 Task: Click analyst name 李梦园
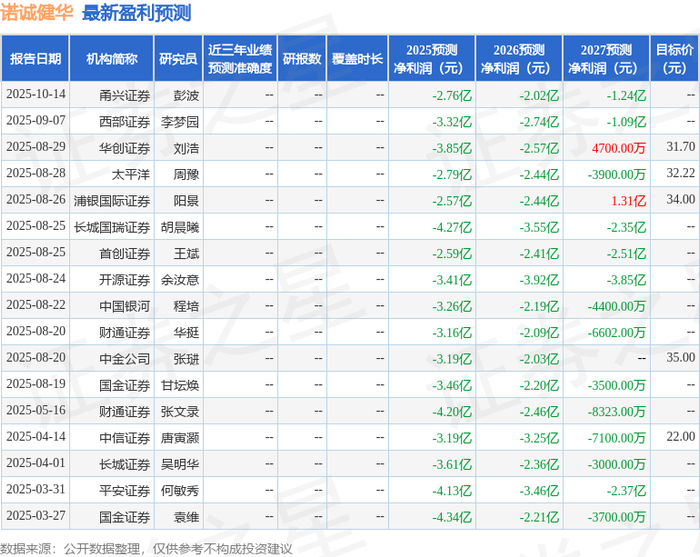(x=180, y=121)
